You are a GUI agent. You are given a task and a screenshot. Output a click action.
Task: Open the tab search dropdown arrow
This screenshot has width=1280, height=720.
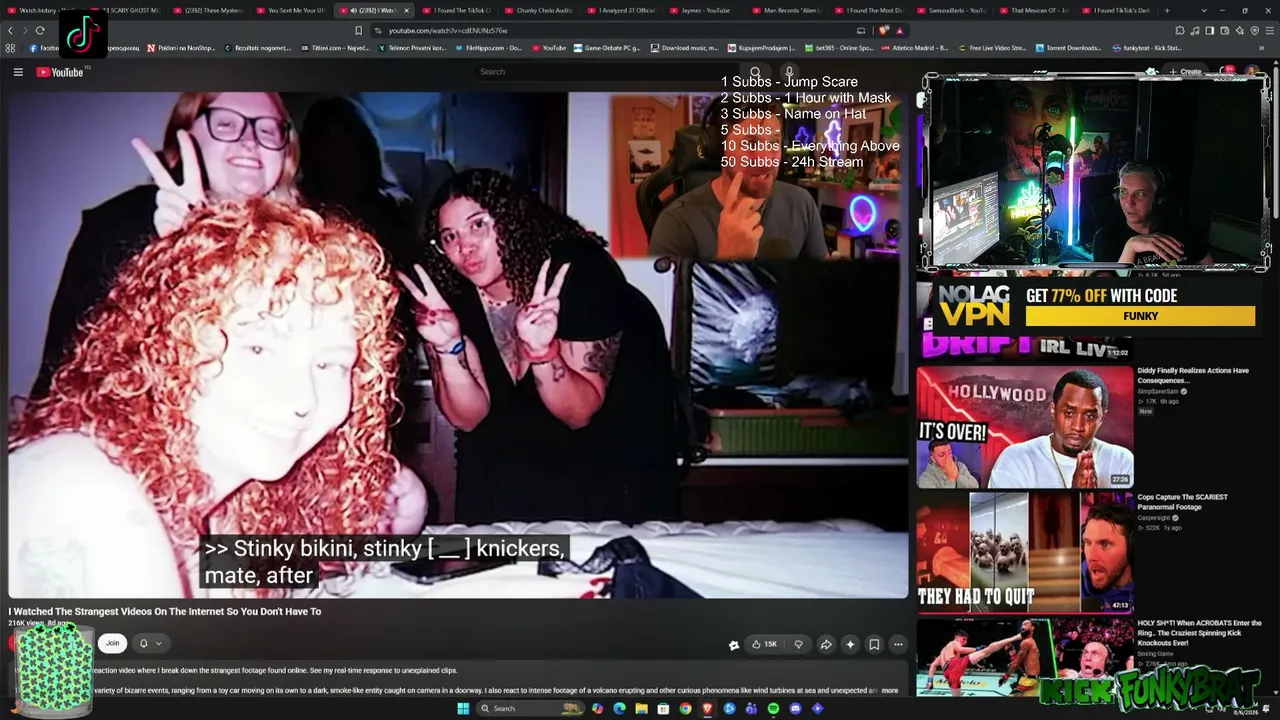click(1205, 10)
